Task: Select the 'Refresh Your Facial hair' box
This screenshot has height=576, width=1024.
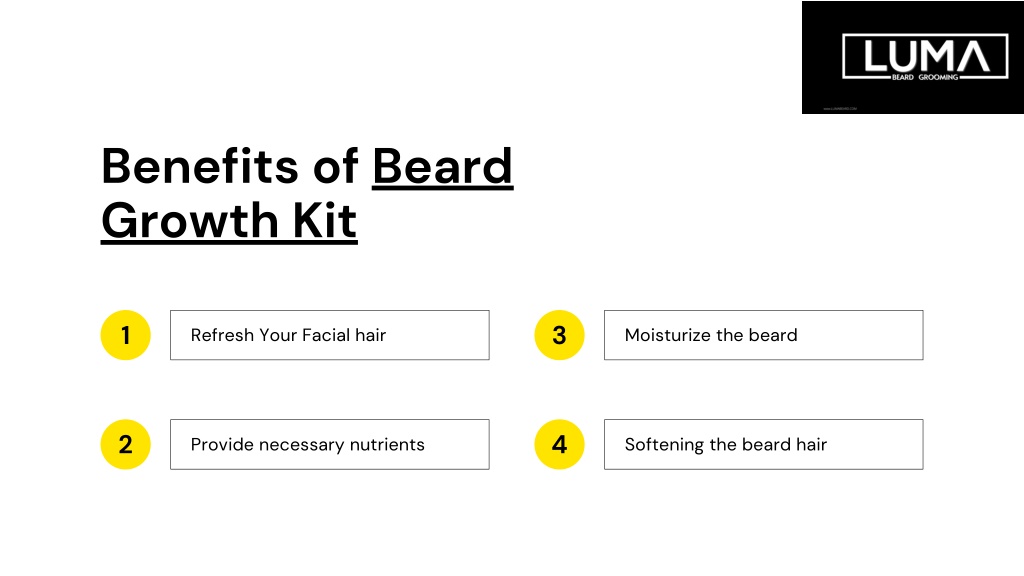Action: tap(330, 335)
